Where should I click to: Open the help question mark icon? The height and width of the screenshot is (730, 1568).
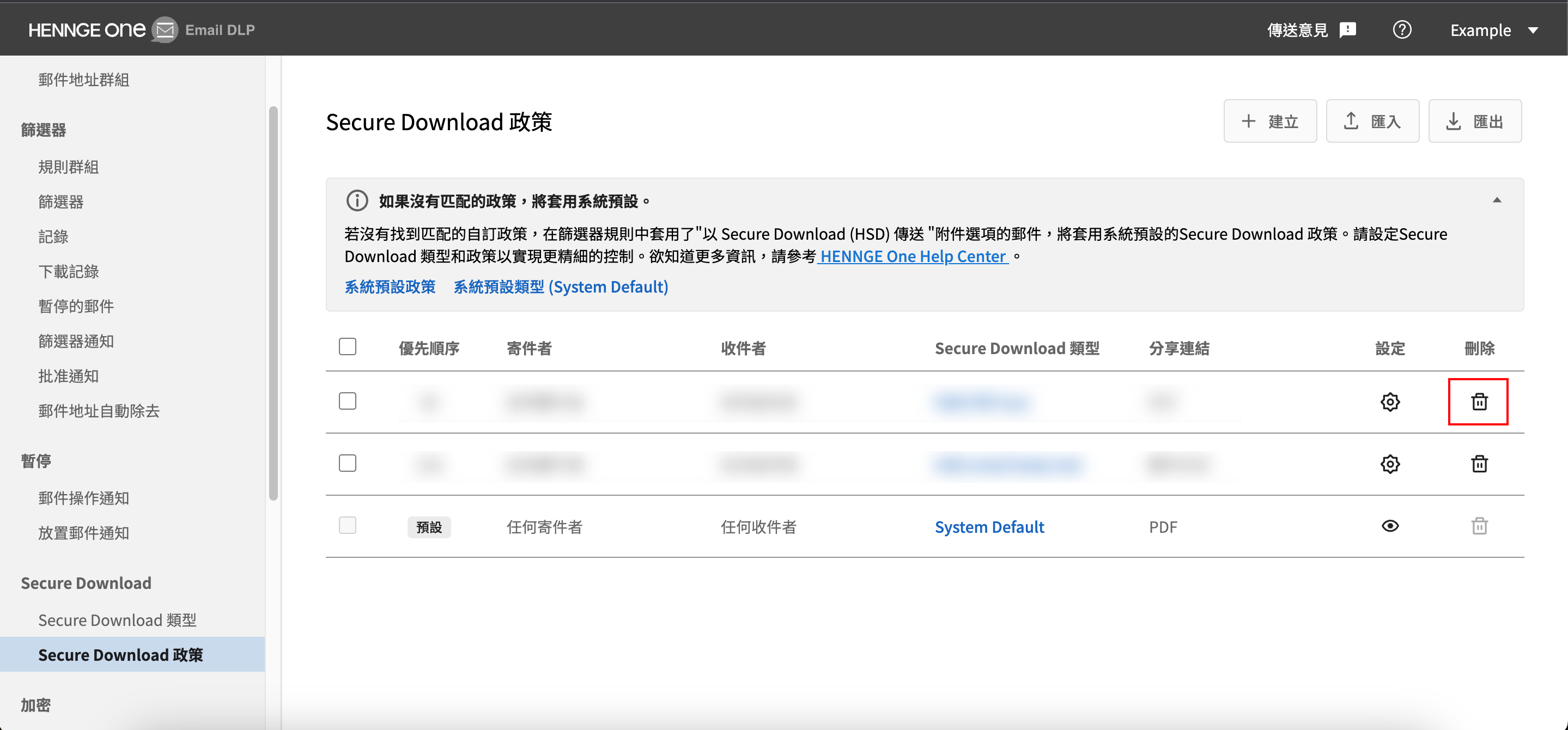[1402, 30]
